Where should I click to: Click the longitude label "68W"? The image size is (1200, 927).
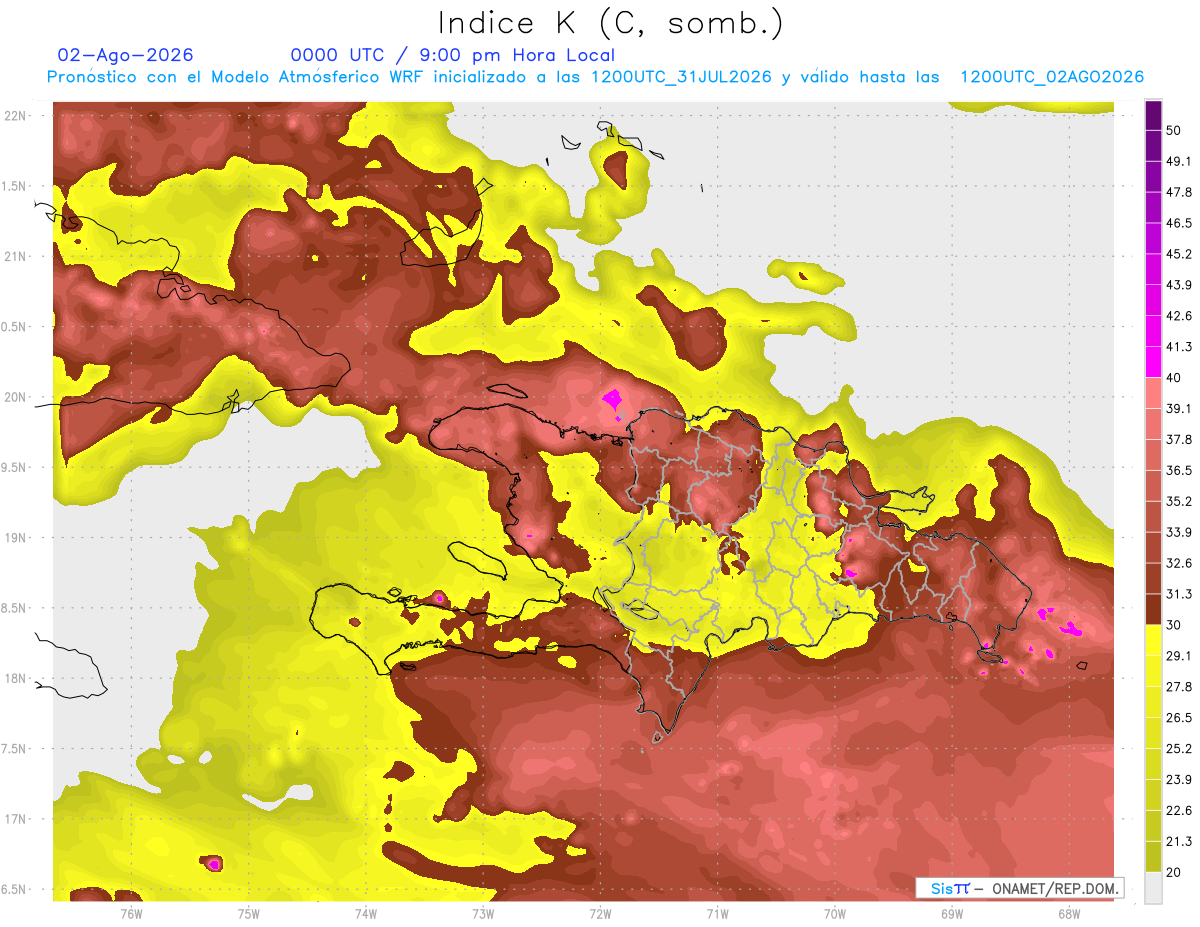coord(1068,913)
